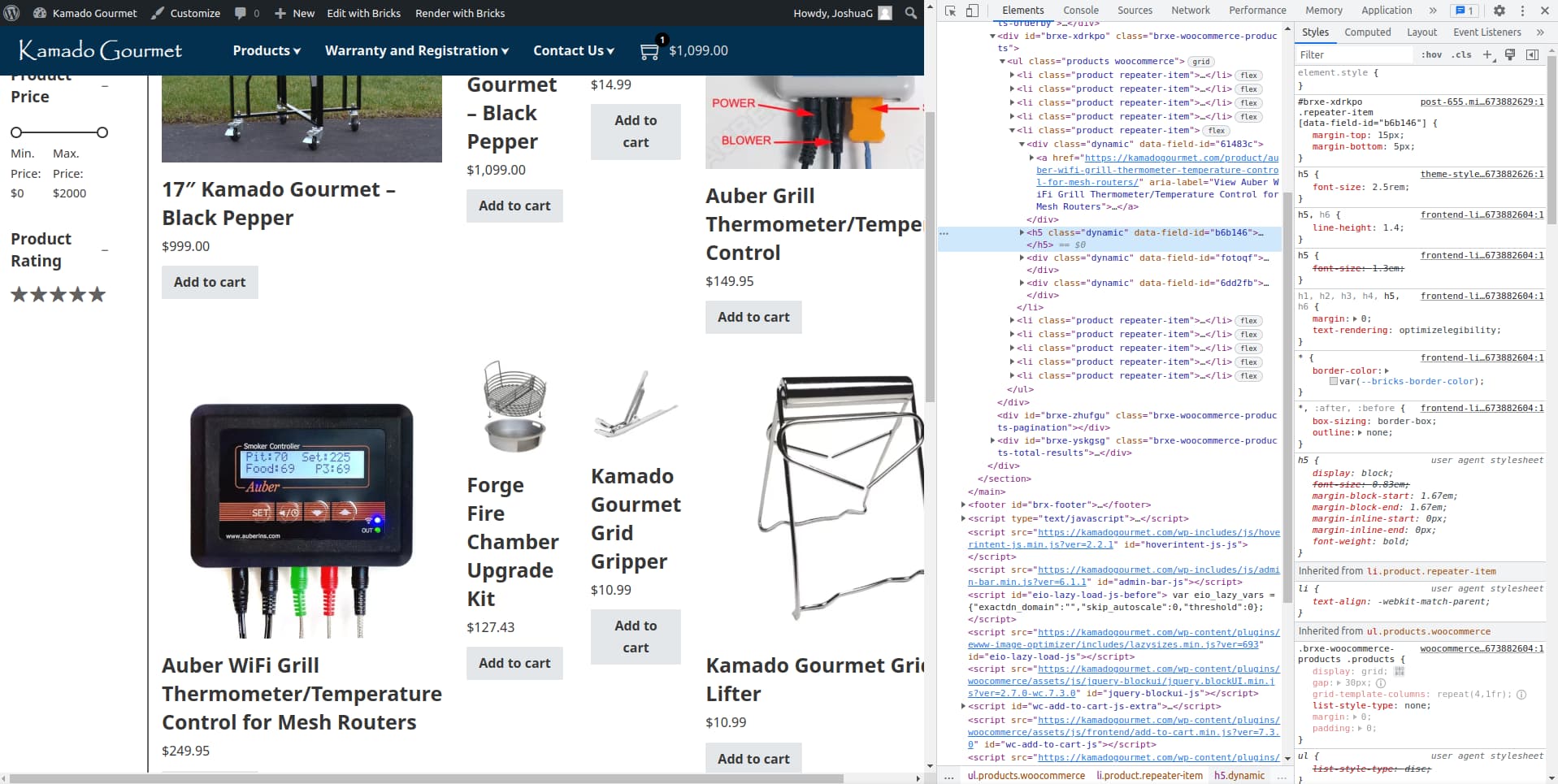Select li.product.repeater-item in breadcrumb bar
Viewport: 1558px width, 784px height.
1149,776
